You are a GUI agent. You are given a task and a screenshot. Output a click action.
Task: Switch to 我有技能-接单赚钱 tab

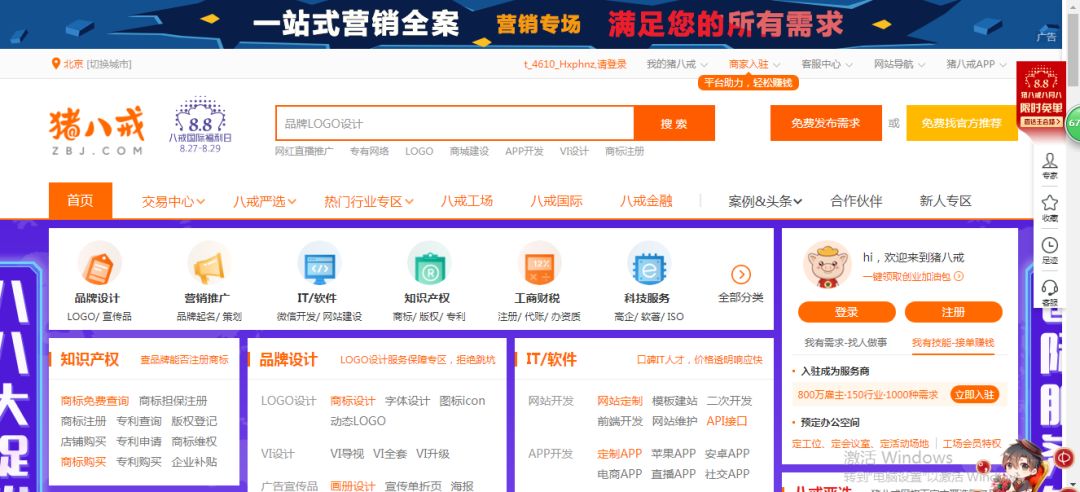(953, 342)
